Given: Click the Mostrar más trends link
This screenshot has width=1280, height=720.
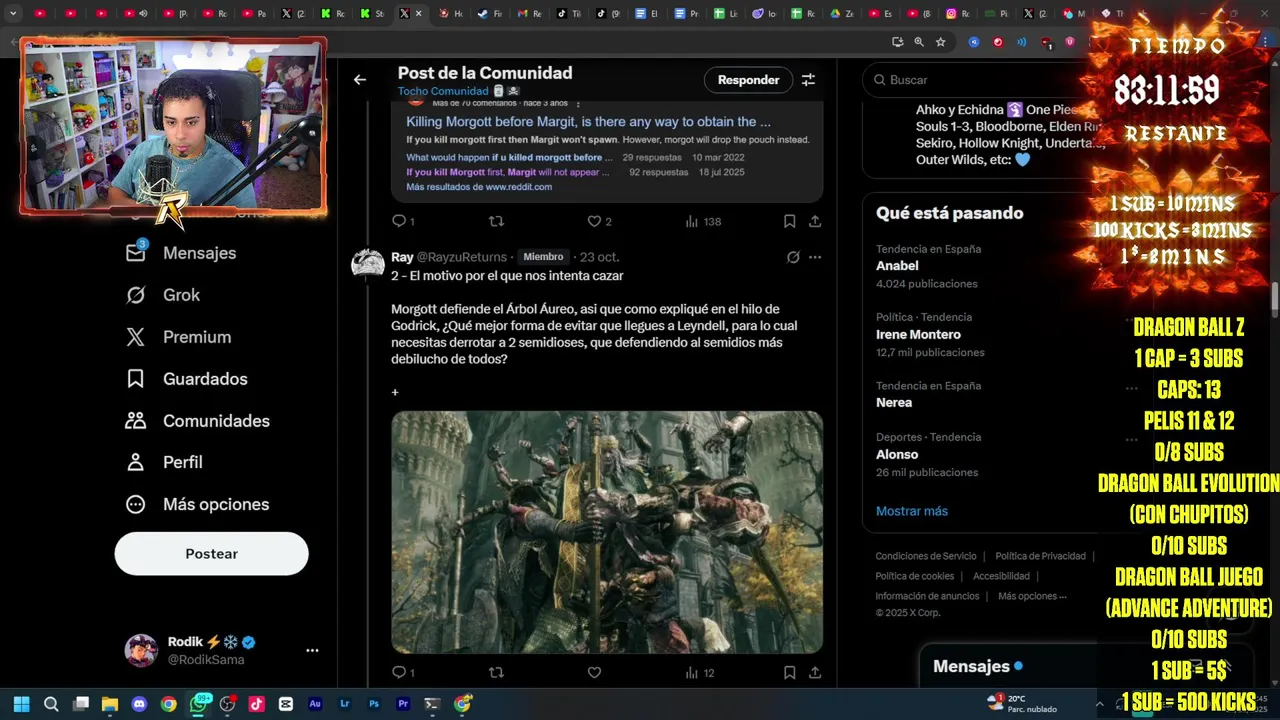Looking at the screenshot, I should click(912, 511).
